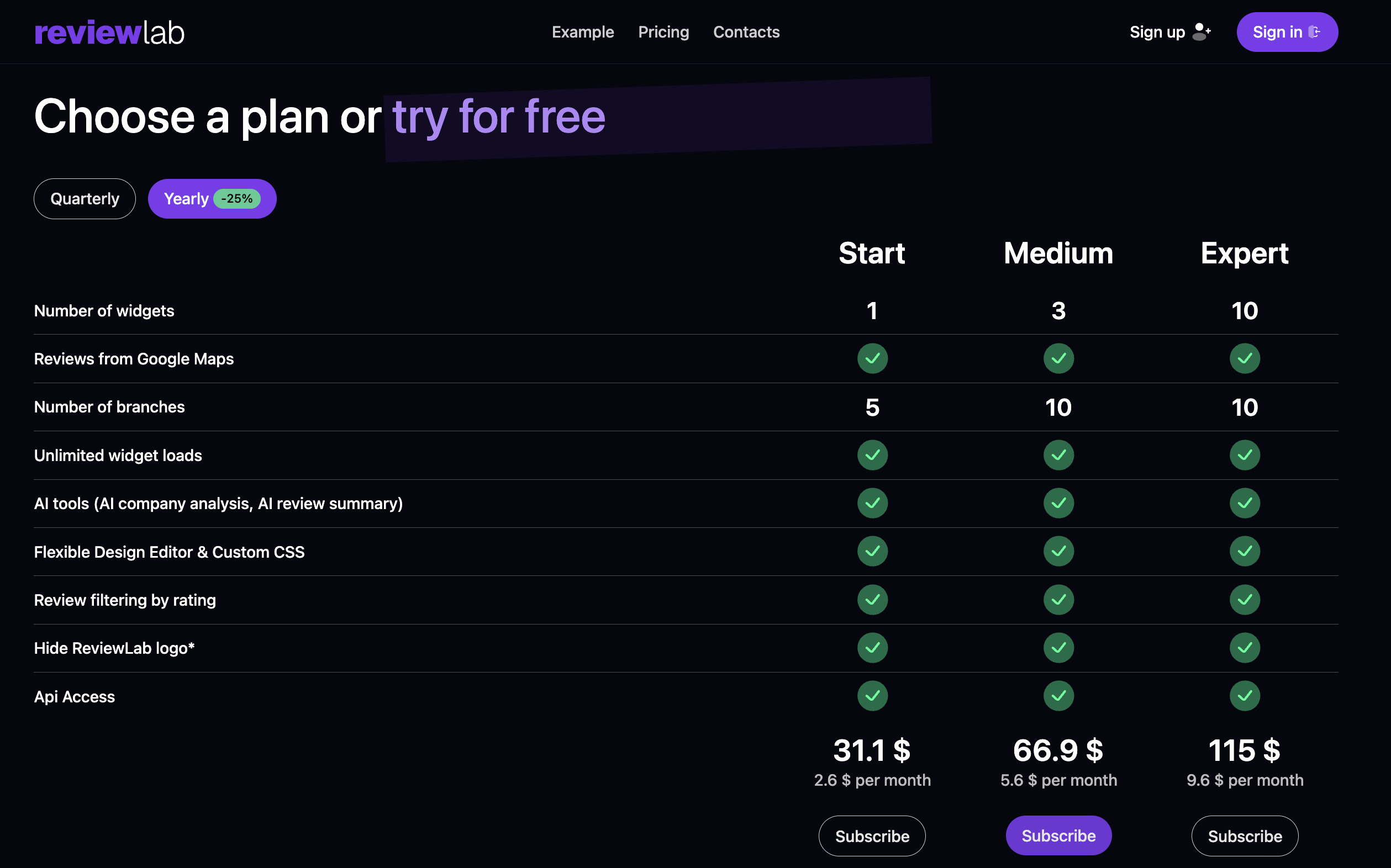
Task: Click the reviewlab logo
Action: [x=109, y=32]
